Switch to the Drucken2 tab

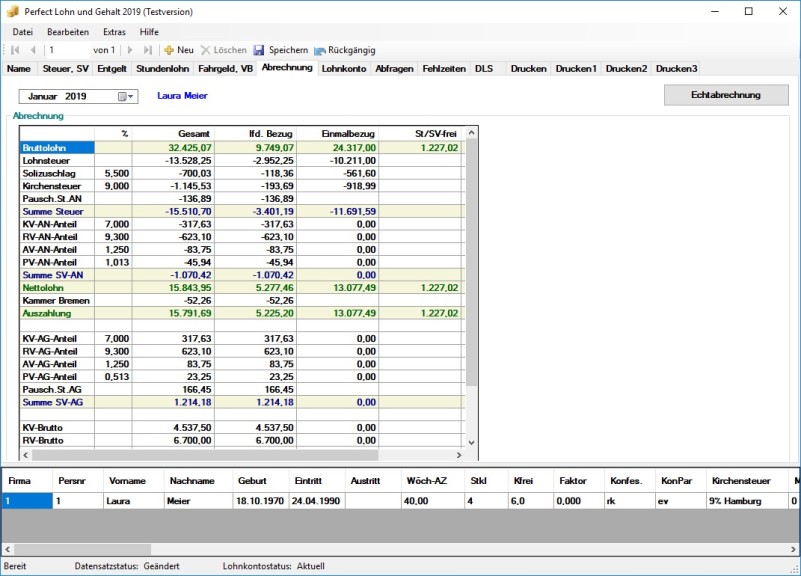[626, 68]
